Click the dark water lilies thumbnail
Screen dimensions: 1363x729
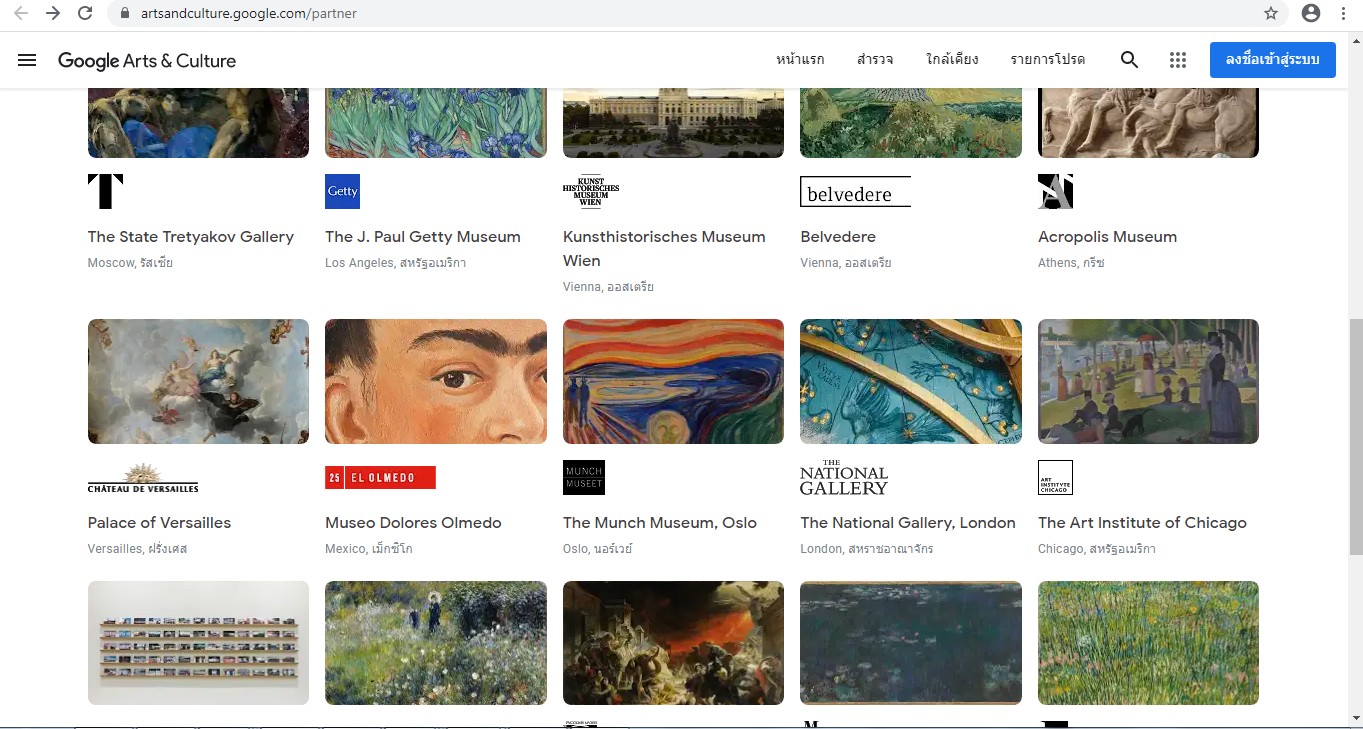(911, 643)
